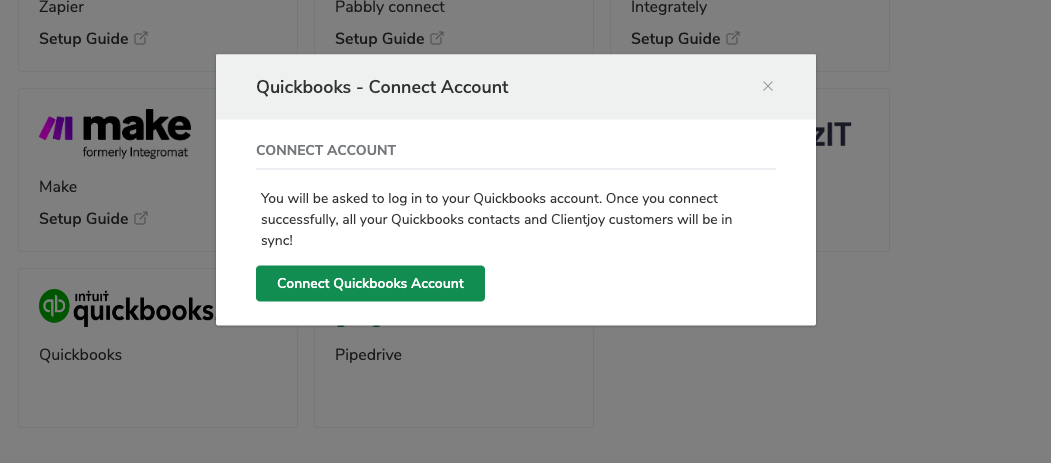Click external-link icon beside Zapier Setup Guide

(141, 38)
